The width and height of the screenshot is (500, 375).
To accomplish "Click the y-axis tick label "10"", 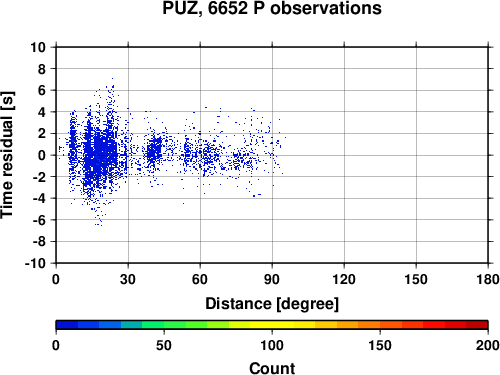I will pyautogui.click(x=38, y=47).
